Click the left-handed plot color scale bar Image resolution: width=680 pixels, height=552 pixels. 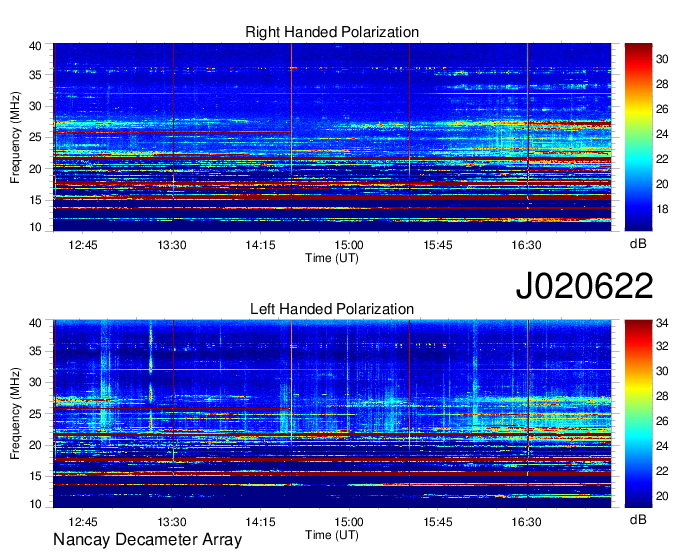[638, 414]
